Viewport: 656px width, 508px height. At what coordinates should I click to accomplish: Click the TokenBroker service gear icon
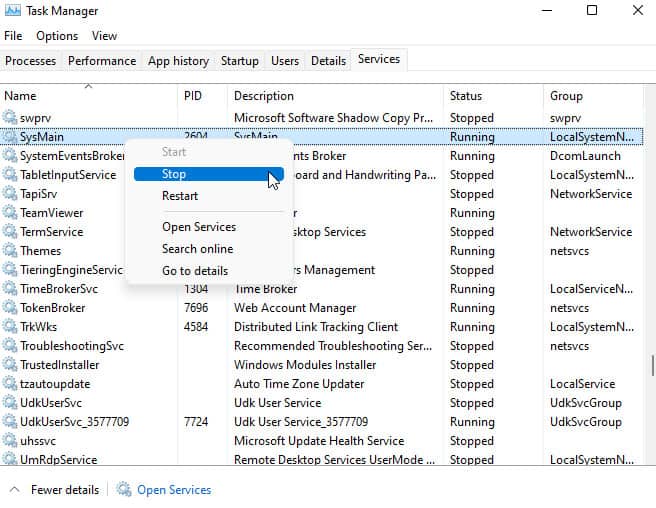(x=11, y=308)
